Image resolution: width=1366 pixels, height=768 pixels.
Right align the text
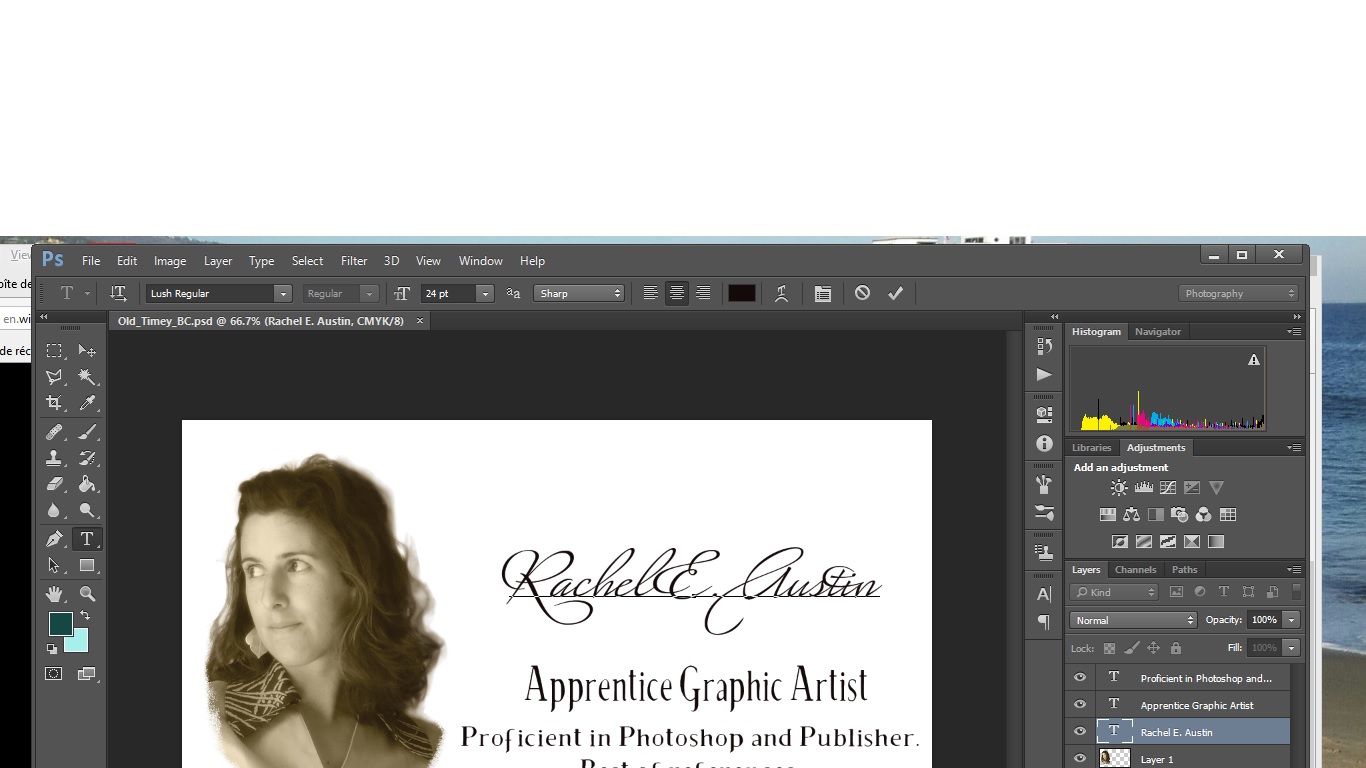click(703, 293)
